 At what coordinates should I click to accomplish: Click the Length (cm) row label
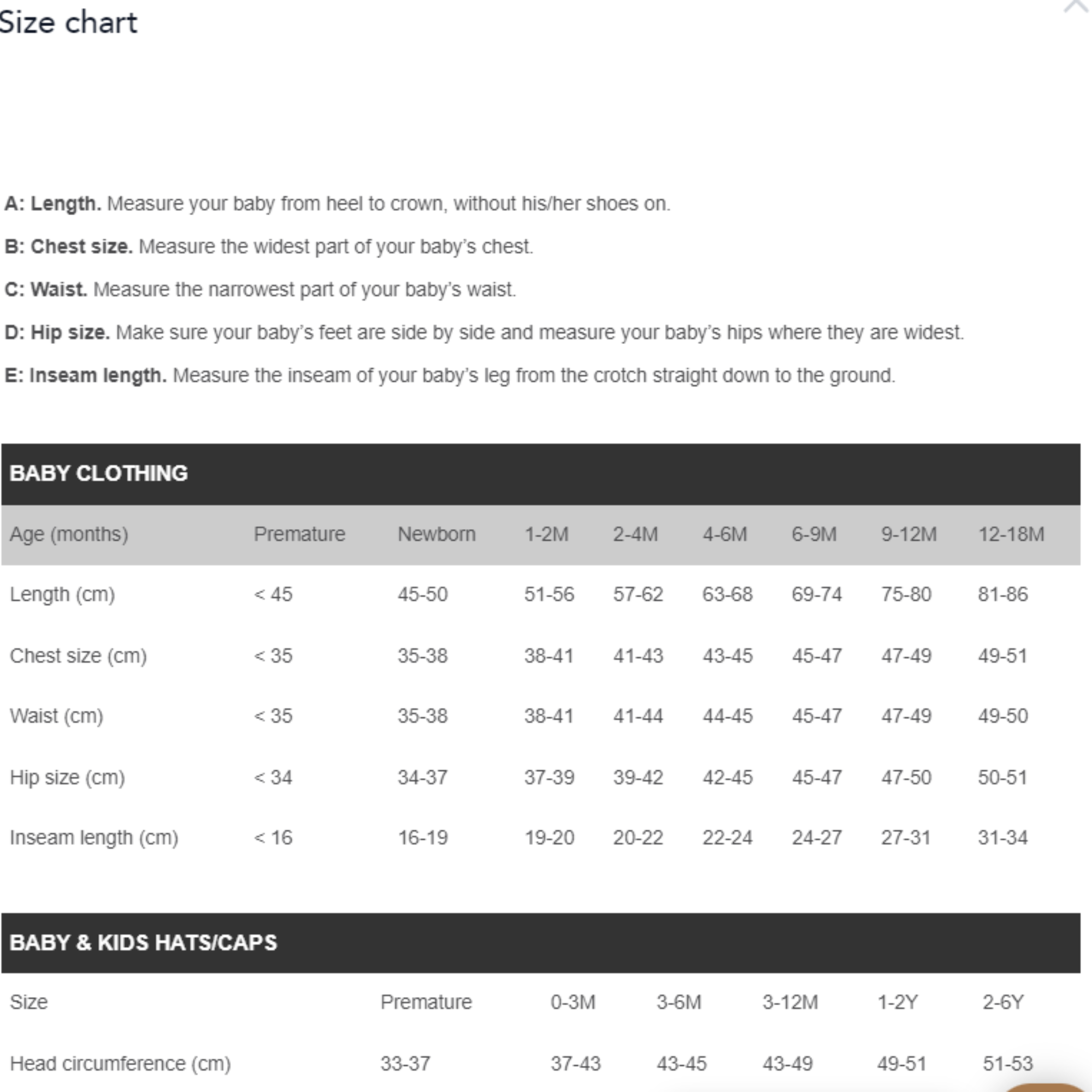[62, 595]
